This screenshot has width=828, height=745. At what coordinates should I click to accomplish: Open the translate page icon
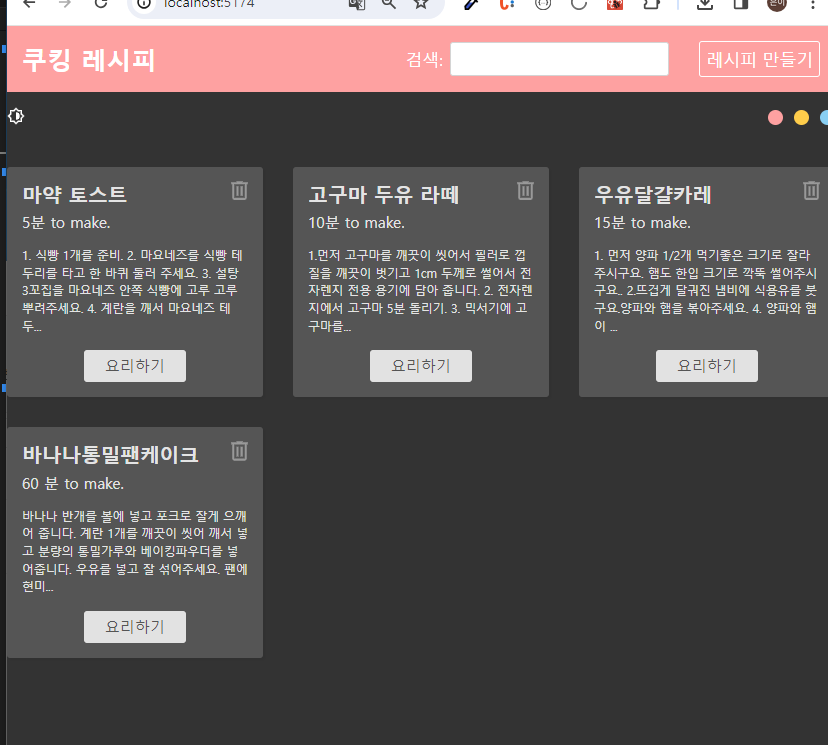tap(357, 4)
